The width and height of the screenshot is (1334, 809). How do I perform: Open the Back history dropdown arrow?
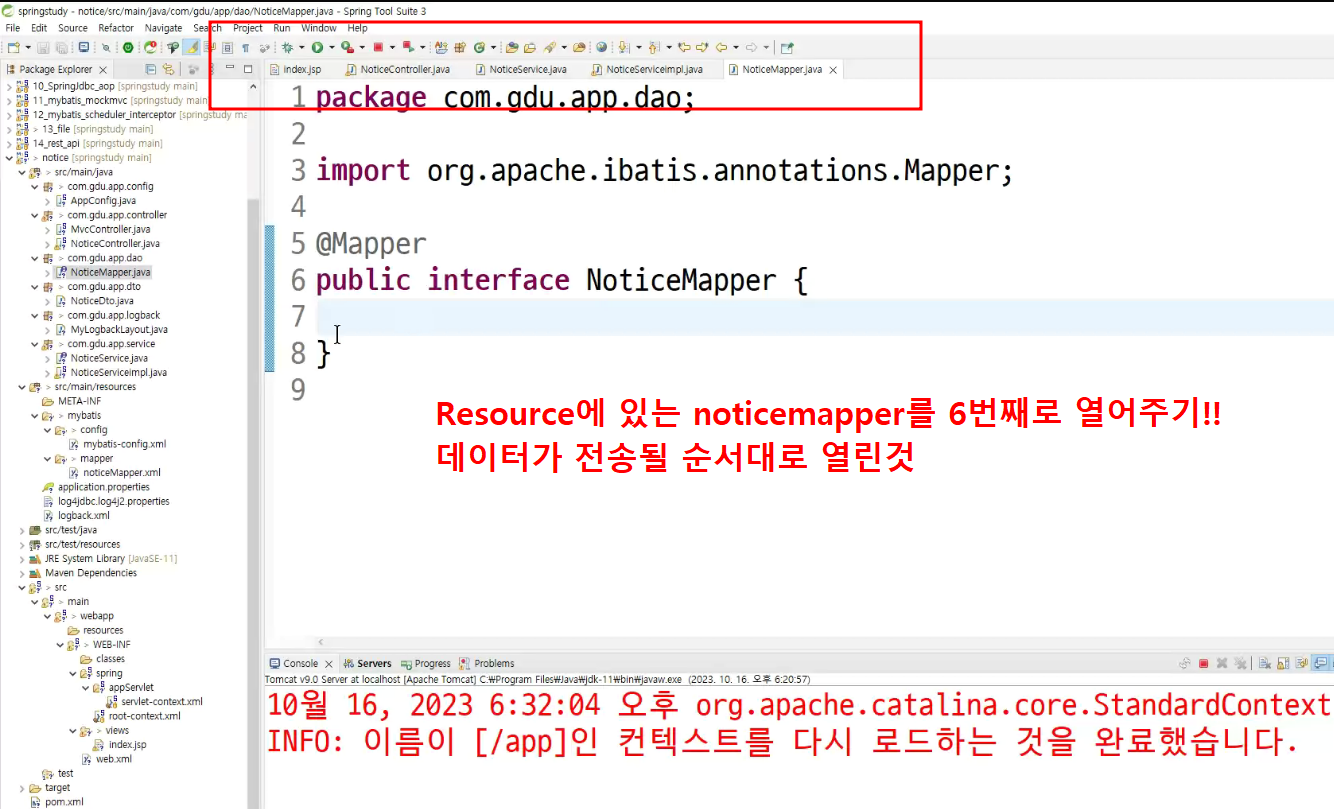pyautogui.click(x=736, y=47)
